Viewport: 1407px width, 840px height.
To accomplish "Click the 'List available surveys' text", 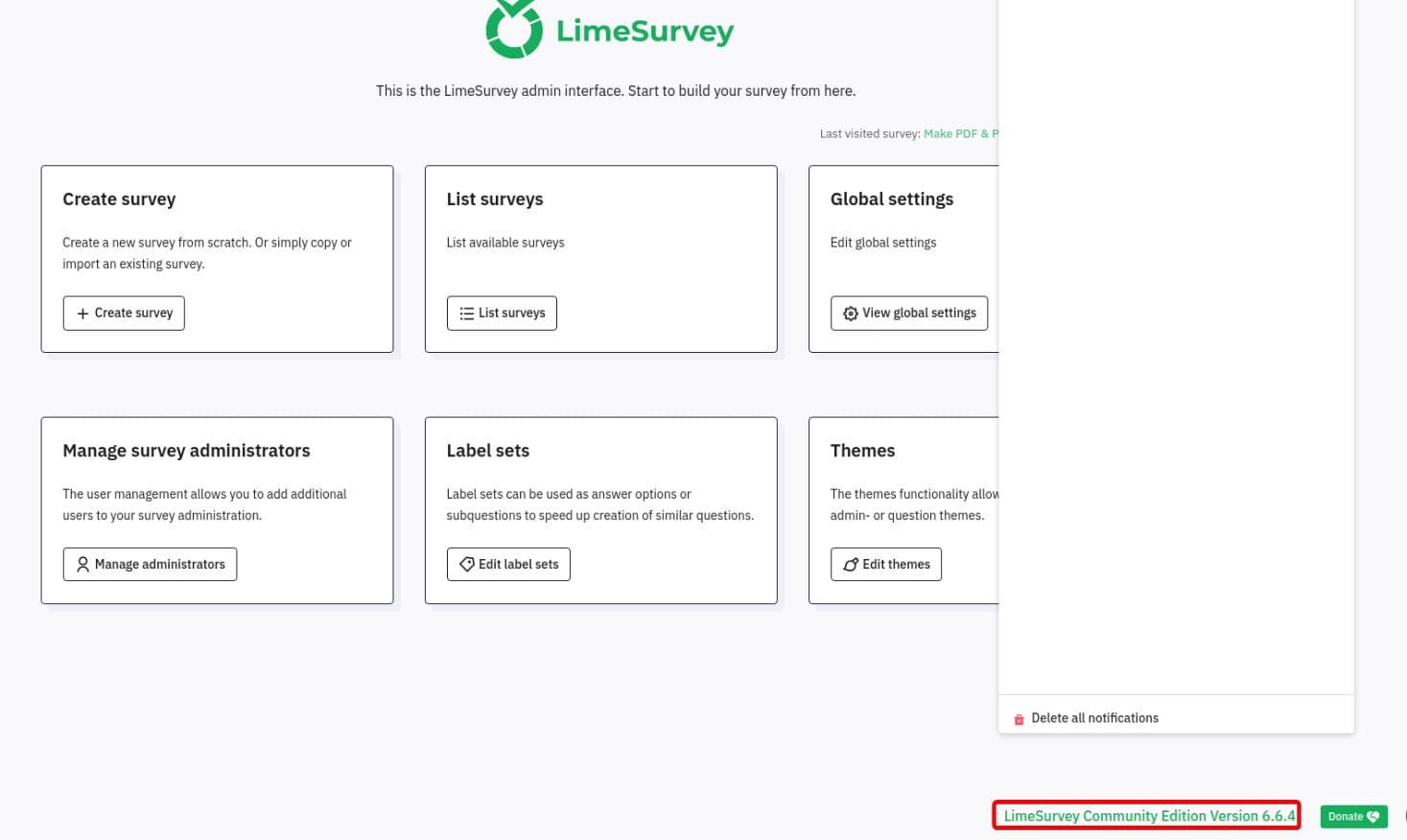I will [505, 243].
